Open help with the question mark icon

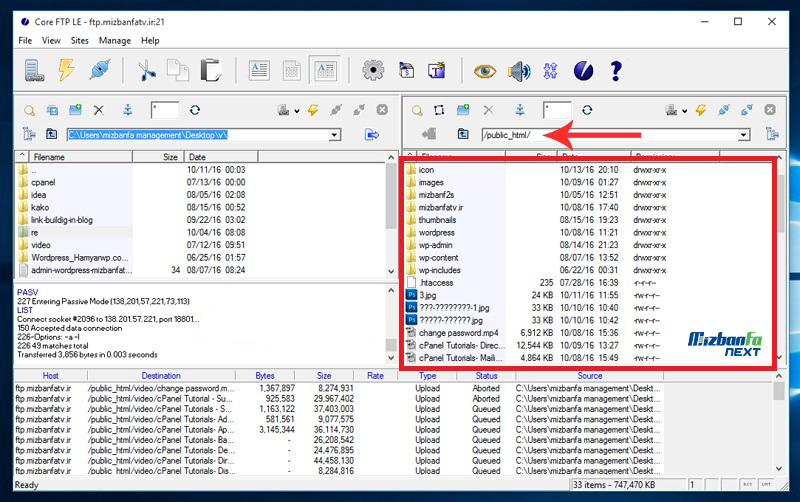coord(616,71)
